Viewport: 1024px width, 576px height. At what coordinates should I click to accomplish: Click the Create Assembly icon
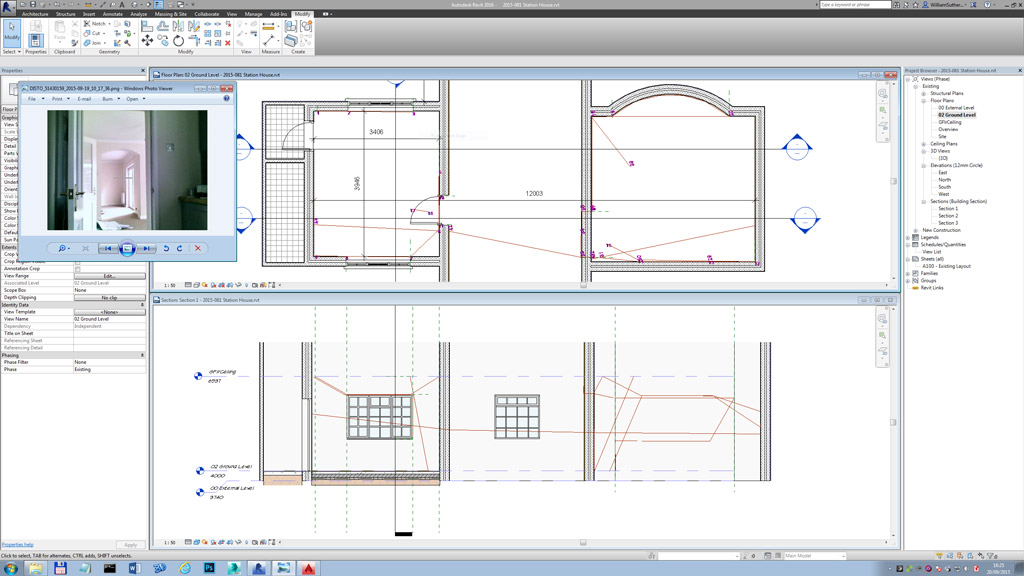(x=291, y=26)
